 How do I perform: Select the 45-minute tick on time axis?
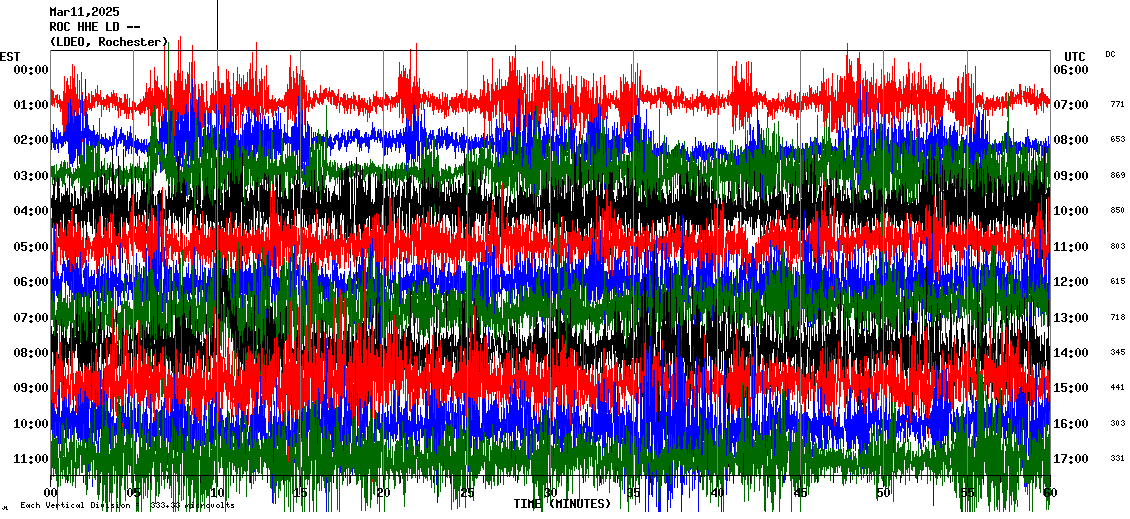pos(800,493)
